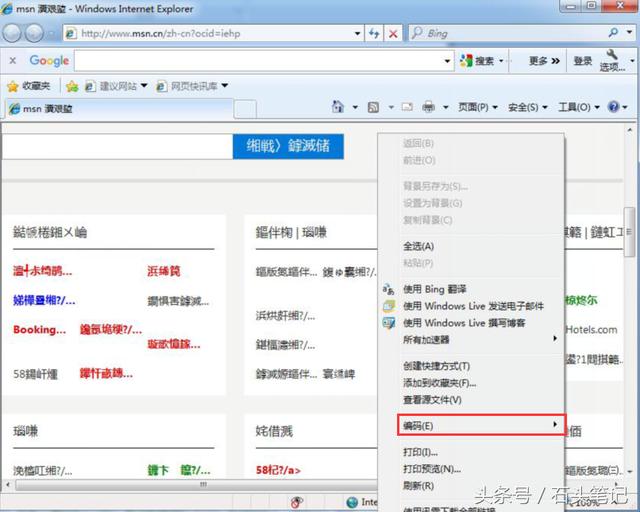Viewport: 640px width, 512px height.
Task: Open the 所有加速器 submenu
Action: click(x=471, y=339)
